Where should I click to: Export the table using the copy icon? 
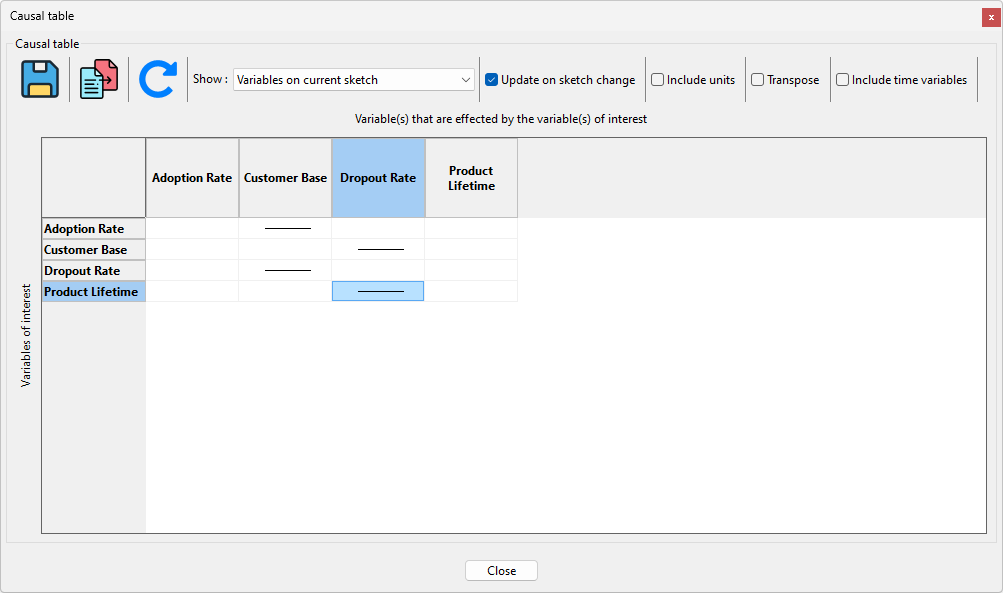click(x=97, y=79)
